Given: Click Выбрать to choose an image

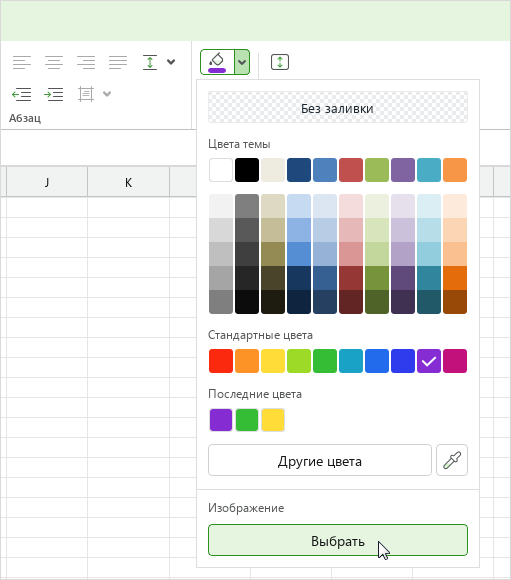Looking at the screenshot, I should [x=338, y=540].
